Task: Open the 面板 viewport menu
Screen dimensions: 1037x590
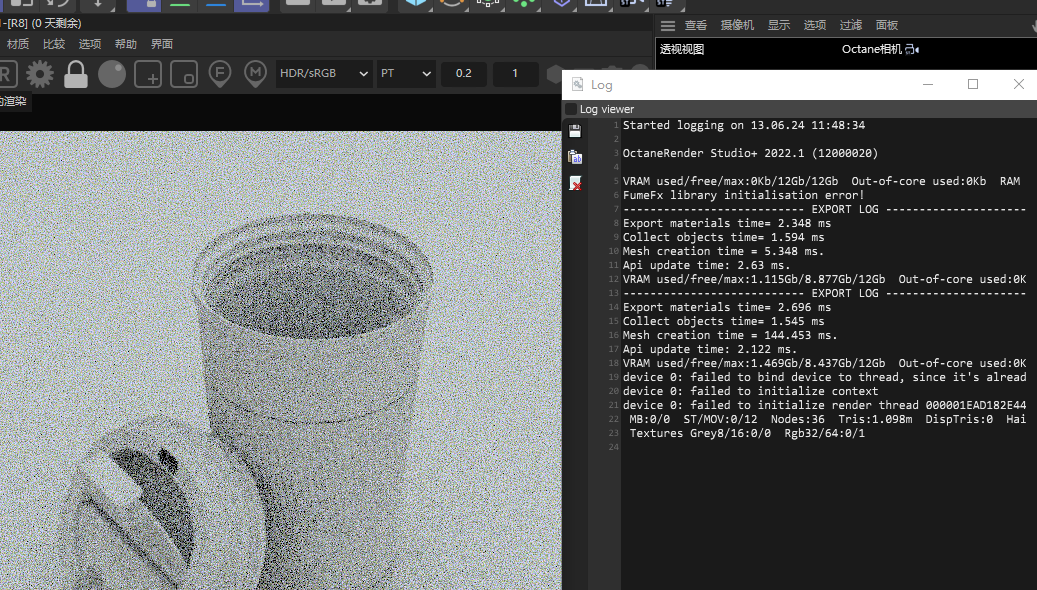Action: click(887, 25)
